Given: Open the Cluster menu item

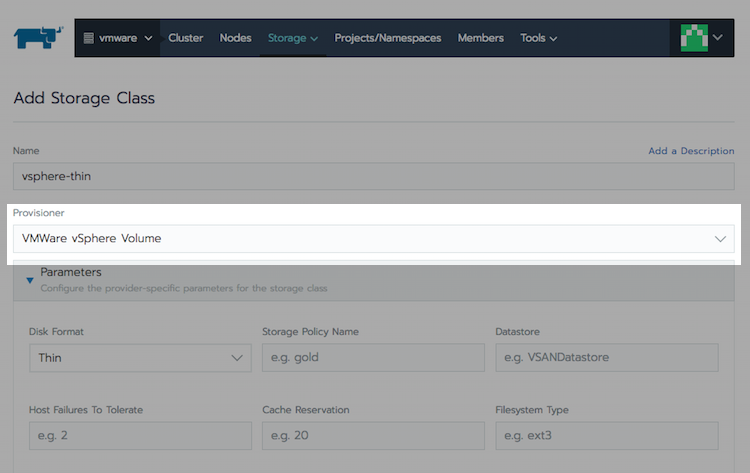Looking at the screenshot, I should tap(185, 38).
